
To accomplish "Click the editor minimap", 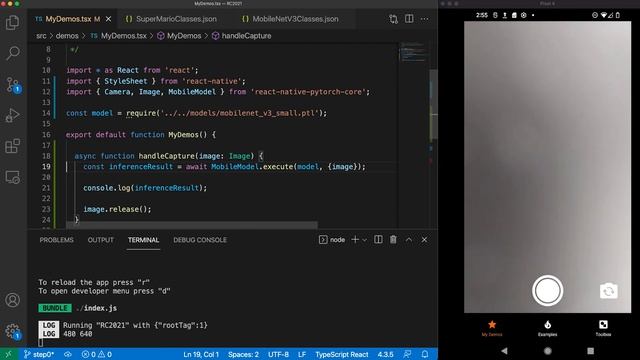I will click(413, 52).
